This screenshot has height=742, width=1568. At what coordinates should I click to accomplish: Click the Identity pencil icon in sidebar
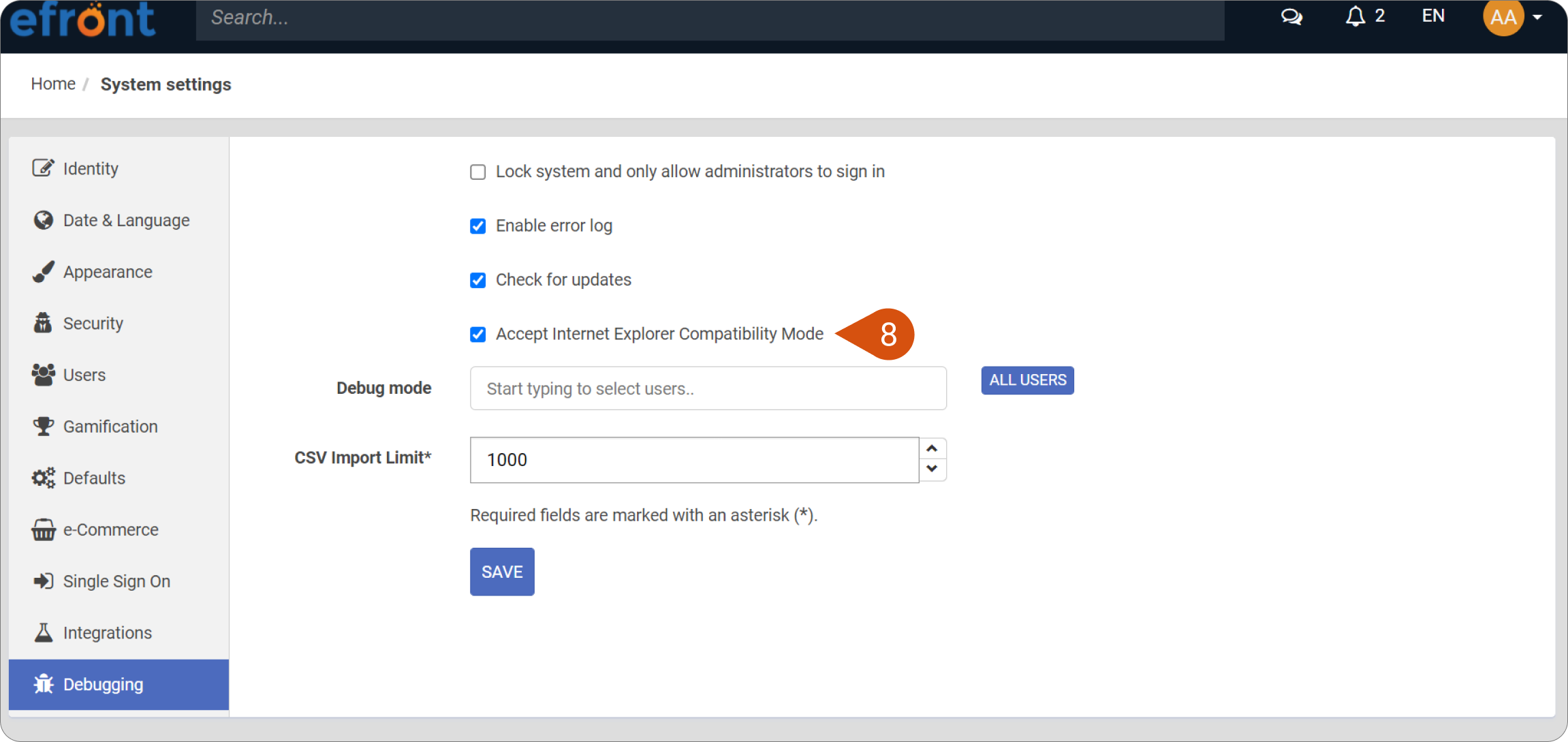[x=43, y=168]
